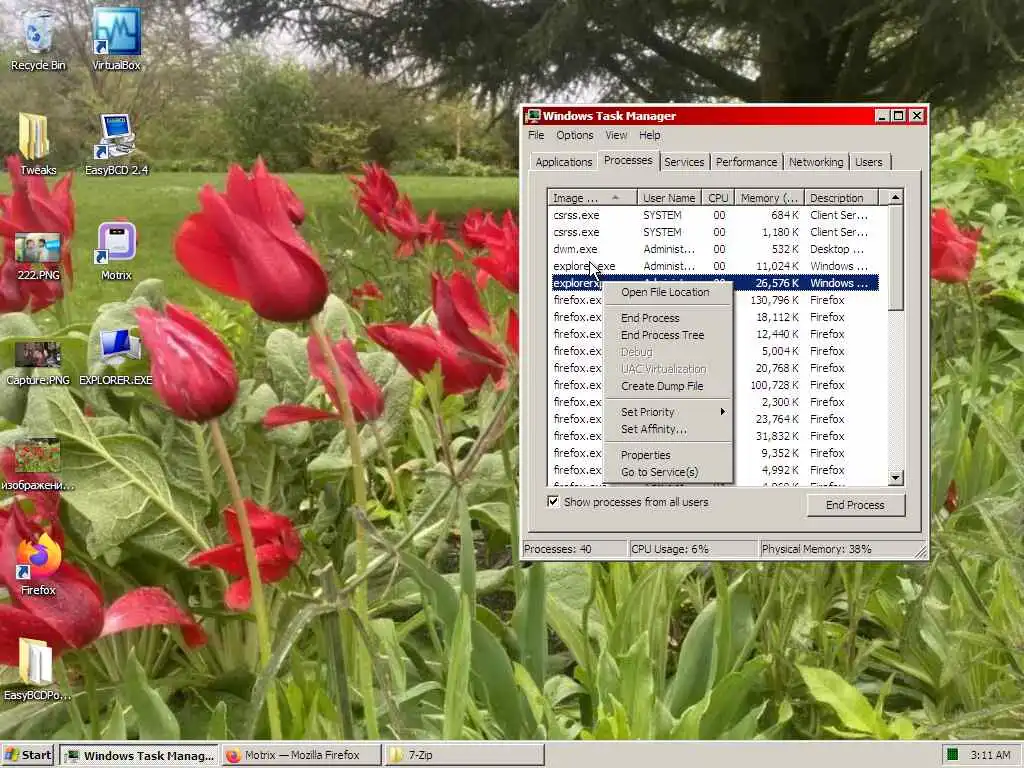This screenshot has height=768, width=1024.
Task: Switch to 7-Zip taskbar button
Action: 464,755
